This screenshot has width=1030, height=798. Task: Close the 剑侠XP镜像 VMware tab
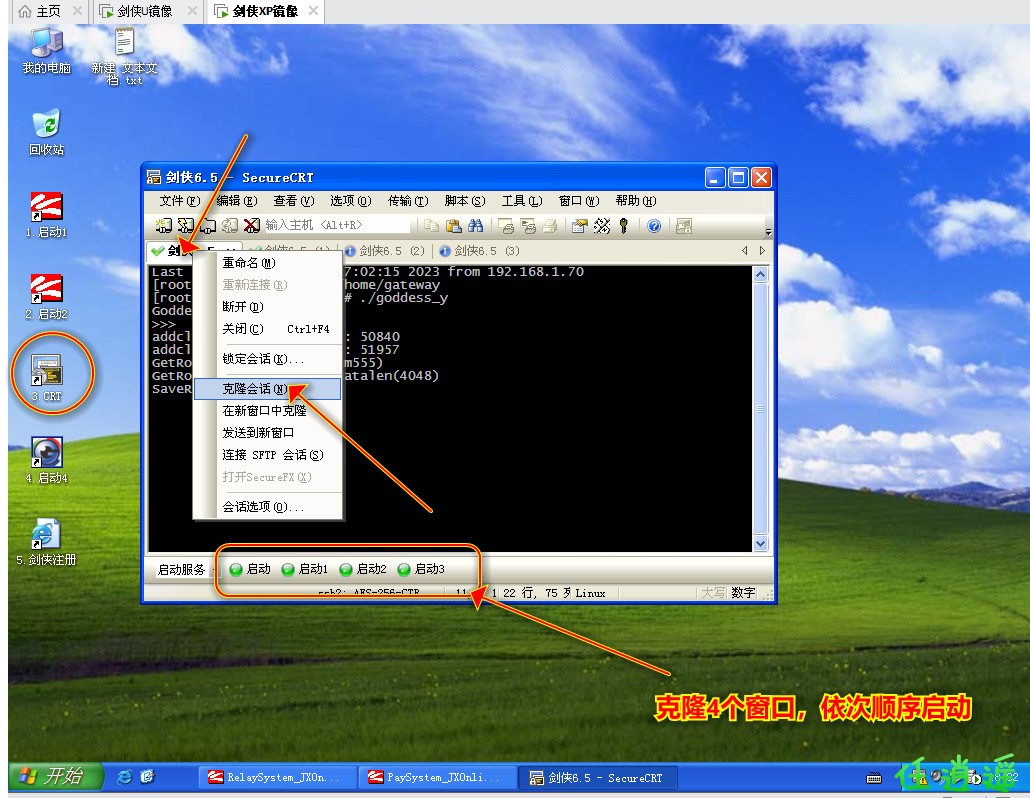click(x=313, y=11)
